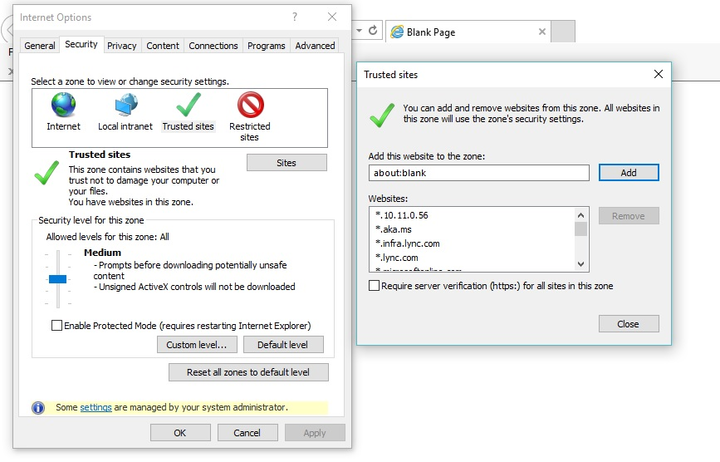720x462 pixels.
Task: Select the Local intranet zone icon
Action: tap(126, 105)
